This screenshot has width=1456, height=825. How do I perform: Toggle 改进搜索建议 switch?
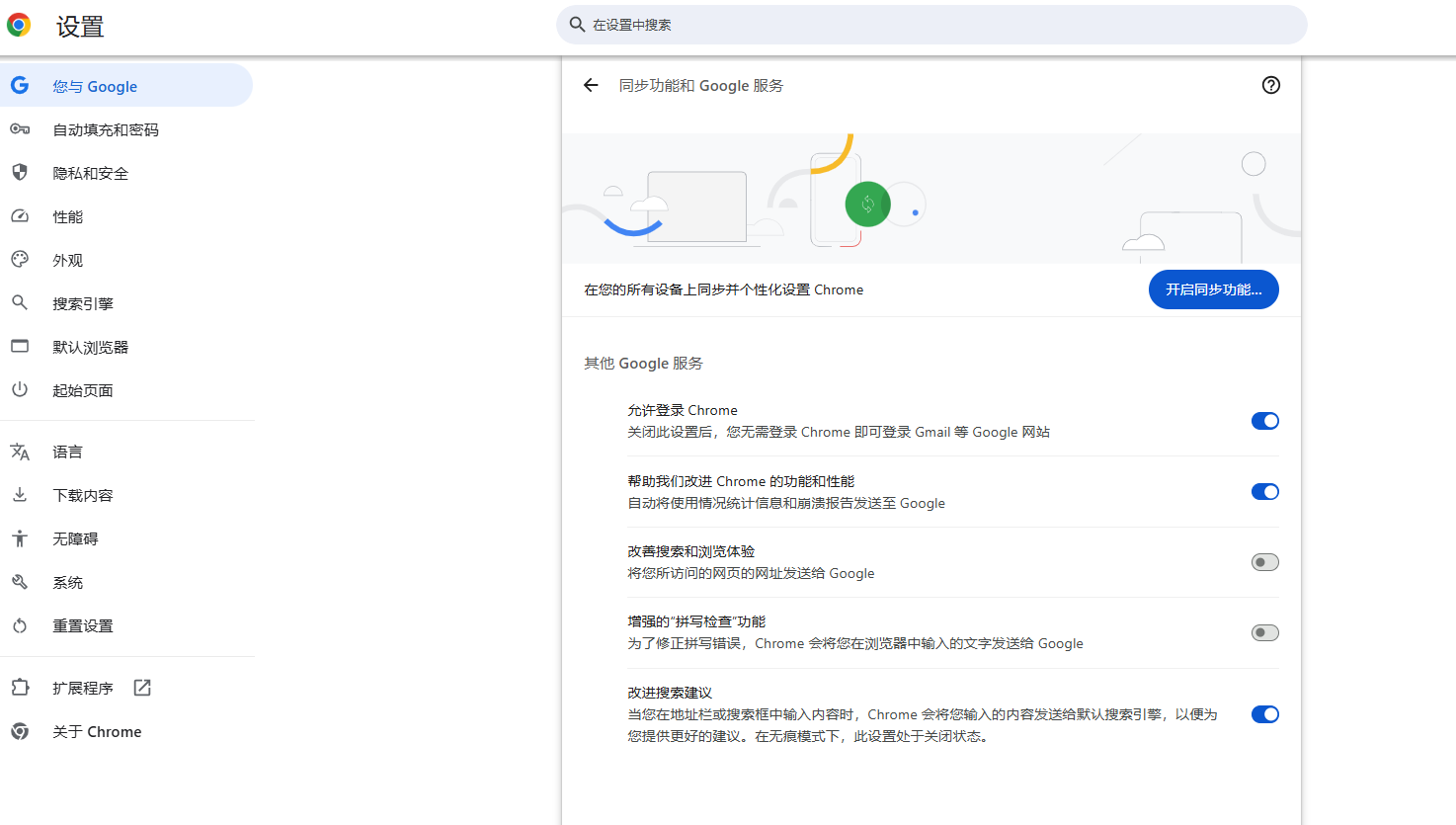1265,714
